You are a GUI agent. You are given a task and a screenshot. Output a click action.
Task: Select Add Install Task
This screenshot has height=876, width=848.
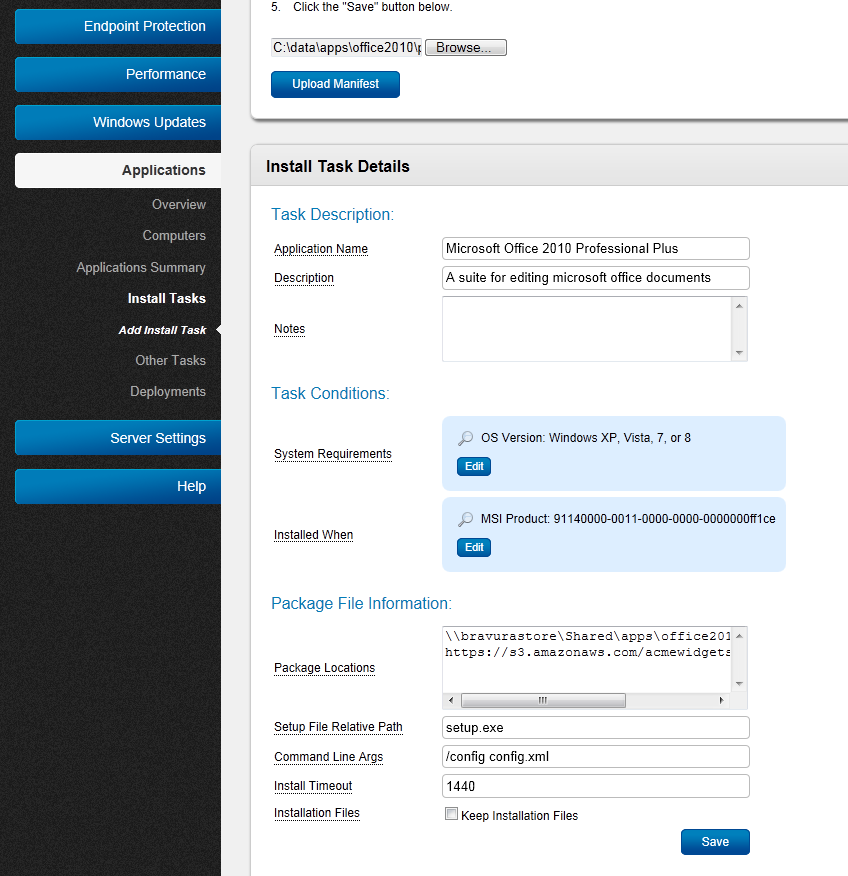pyautogui.click(x=162, y=329)
